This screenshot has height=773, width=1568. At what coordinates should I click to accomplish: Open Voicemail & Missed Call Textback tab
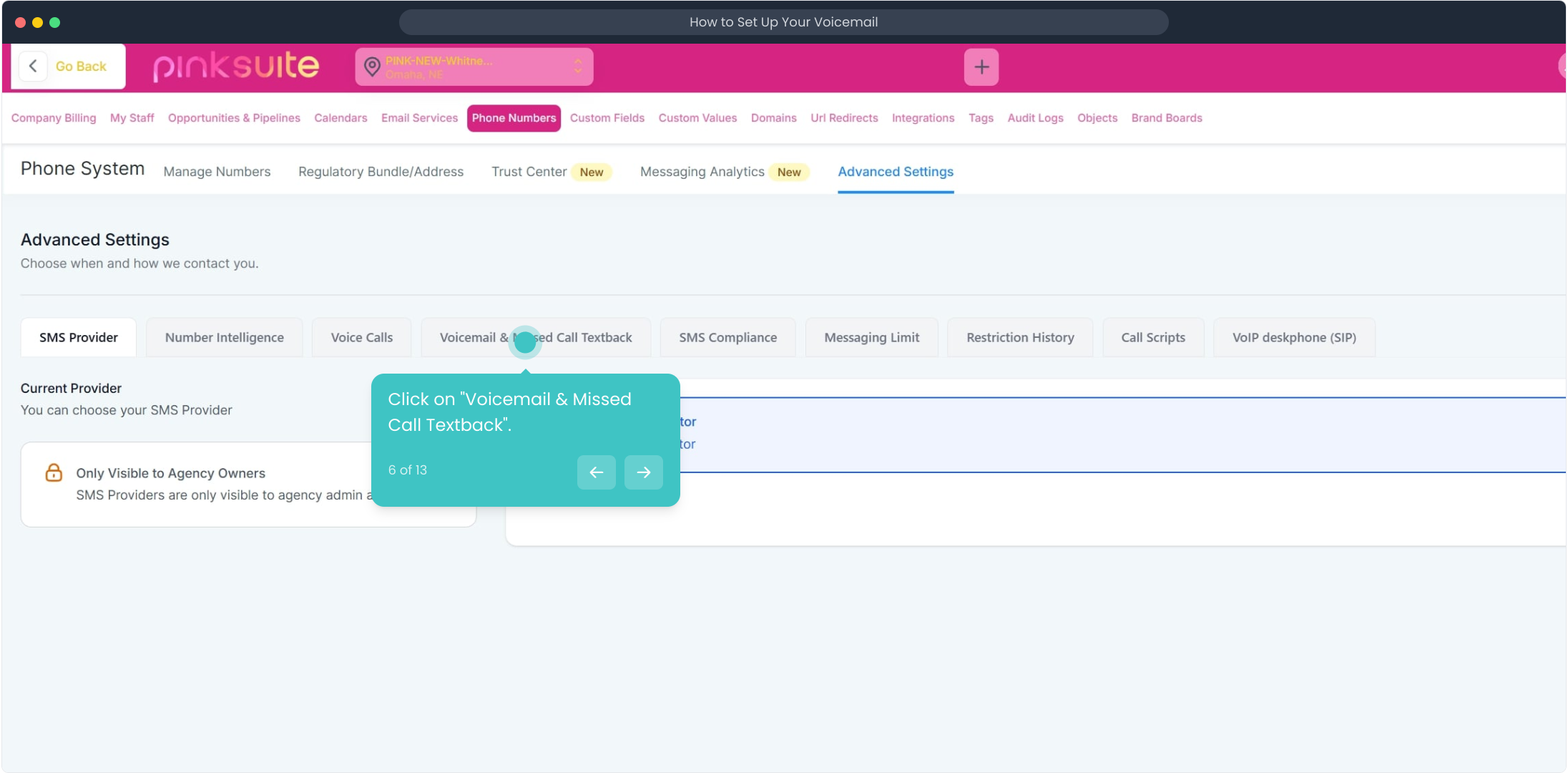[536, 337]
